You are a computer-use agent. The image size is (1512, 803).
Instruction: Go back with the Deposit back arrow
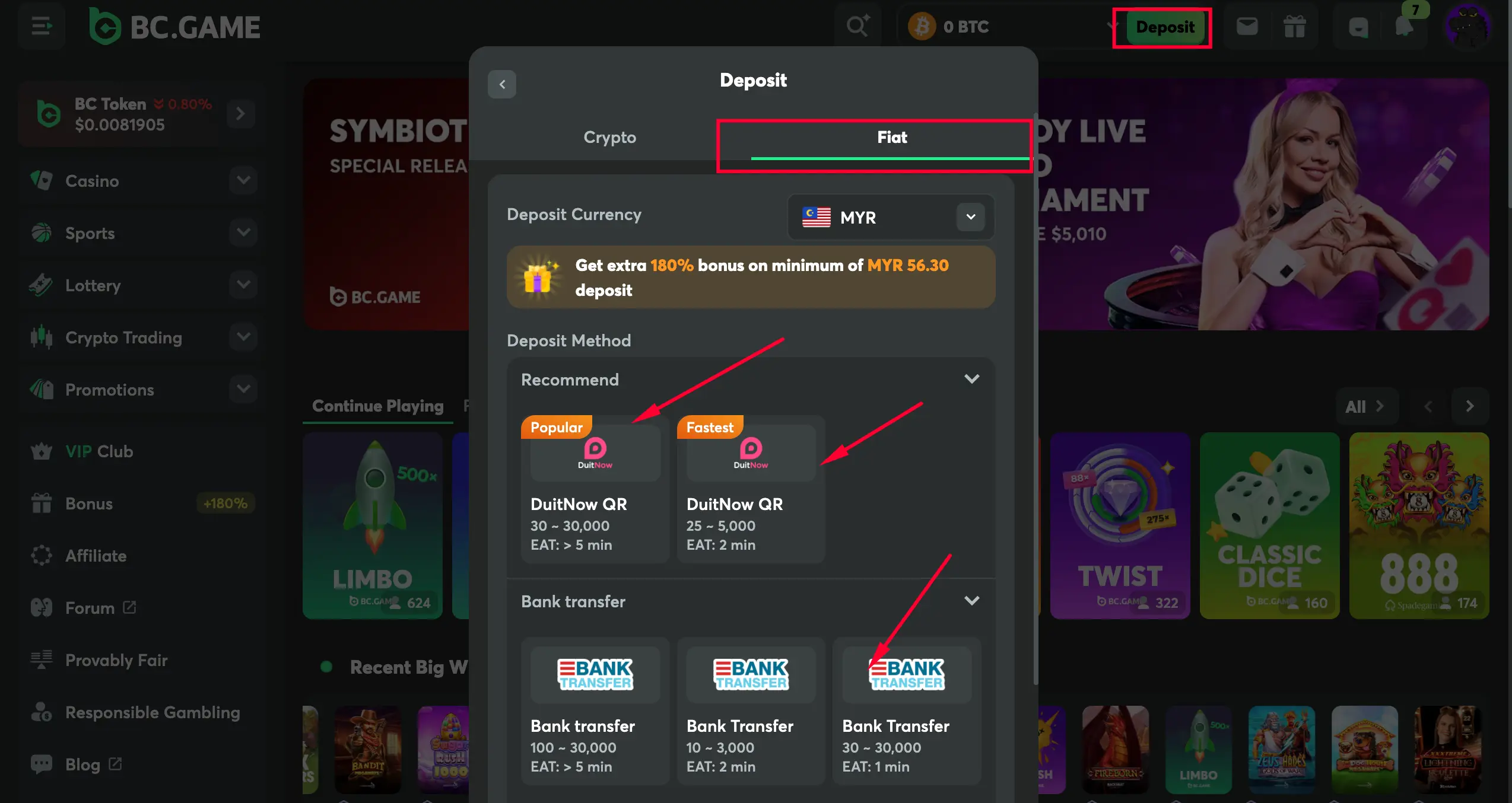point(501,84)
